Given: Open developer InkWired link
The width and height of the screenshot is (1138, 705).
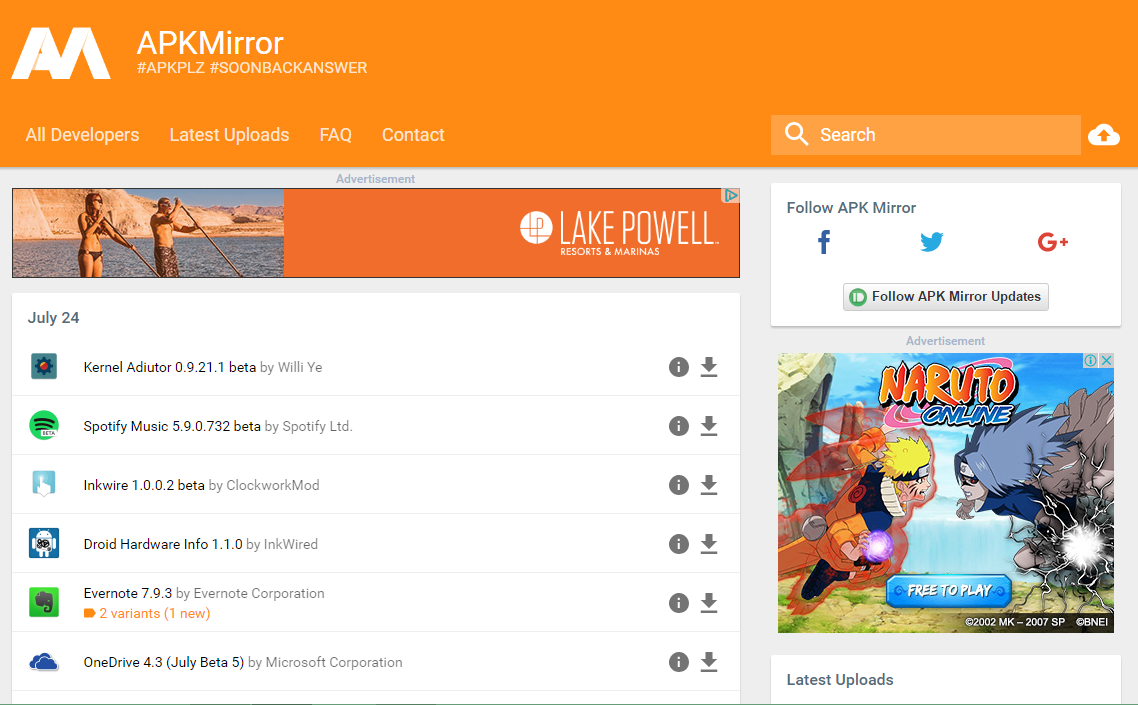Looking at the screenshot, I should 290,544.
